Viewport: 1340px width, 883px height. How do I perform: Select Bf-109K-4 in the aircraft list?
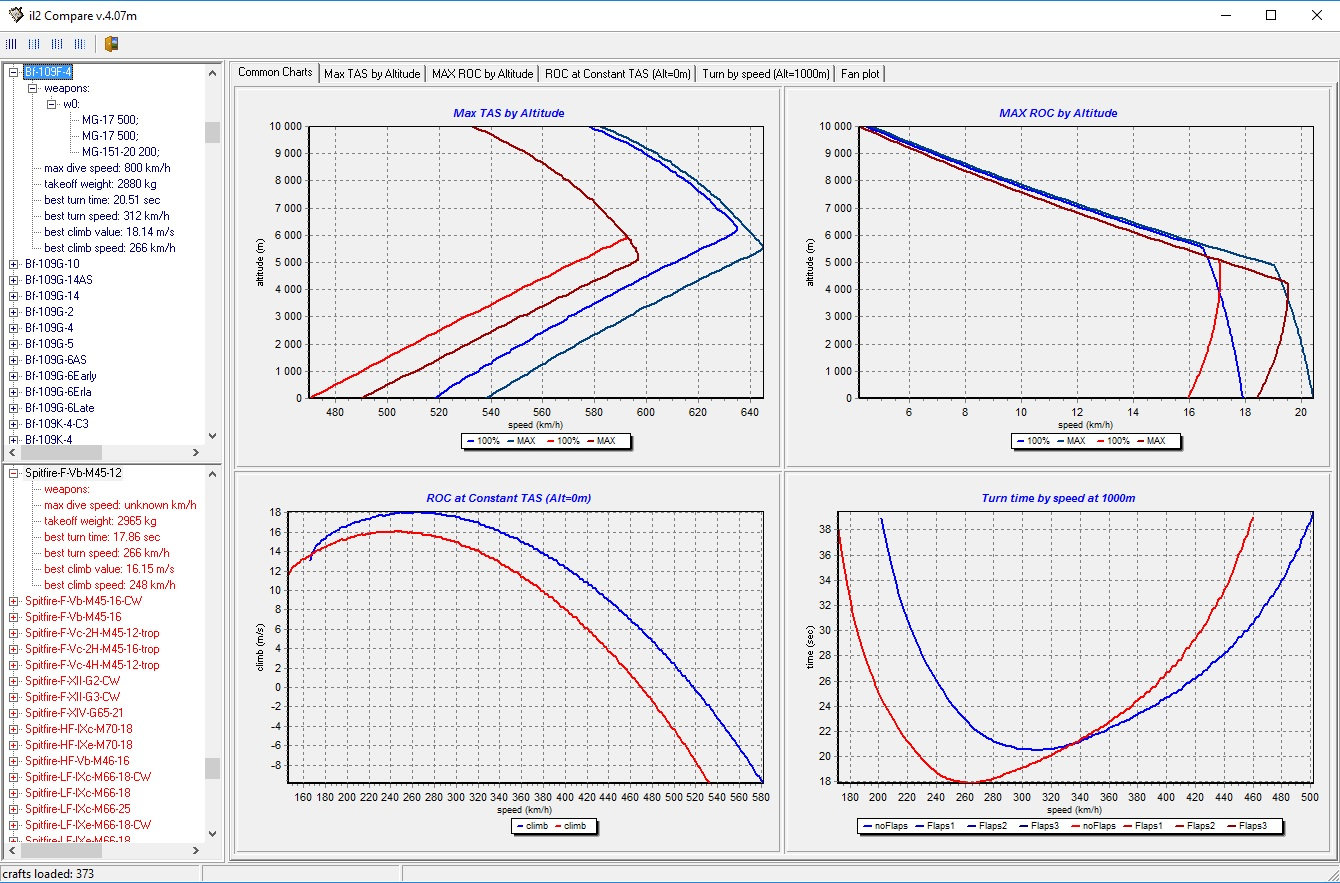tap(49, 440)
